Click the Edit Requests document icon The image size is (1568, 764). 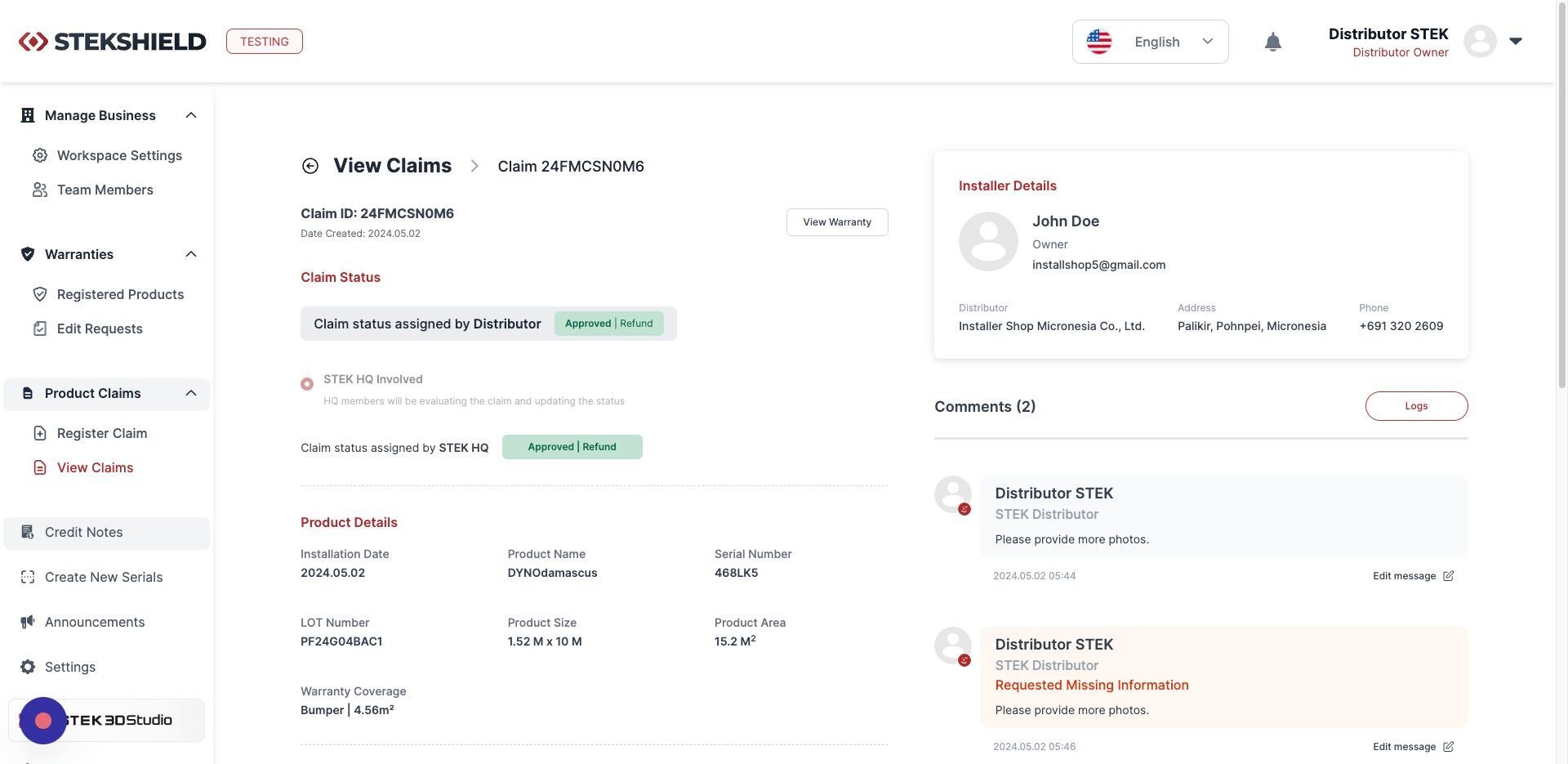(40, 328)
